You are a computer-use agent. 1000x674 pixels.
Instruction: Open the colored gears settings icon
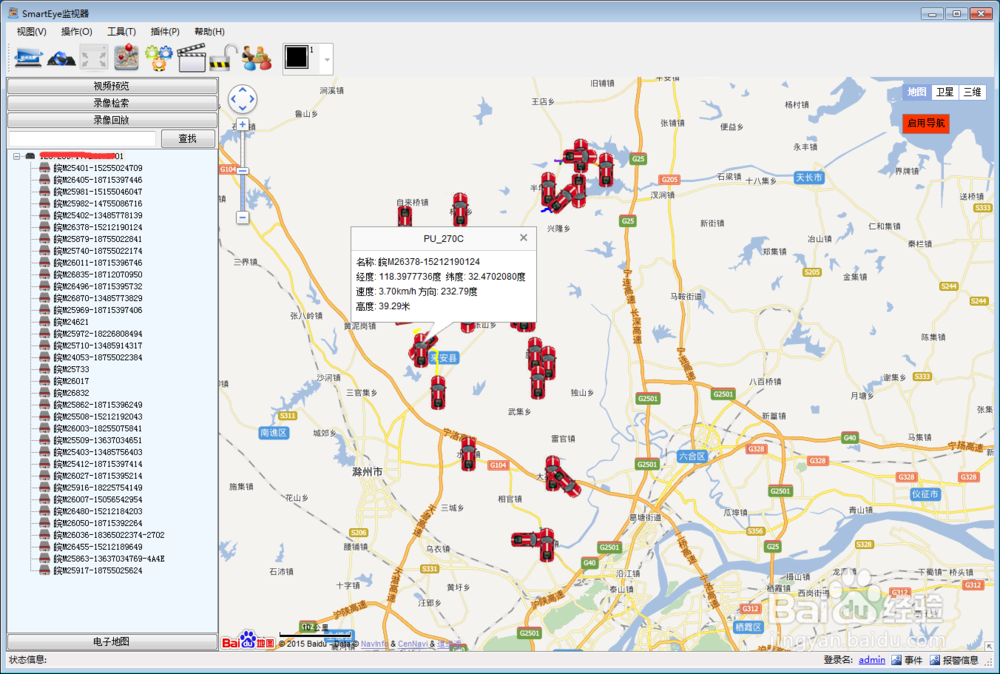[158, 58]
